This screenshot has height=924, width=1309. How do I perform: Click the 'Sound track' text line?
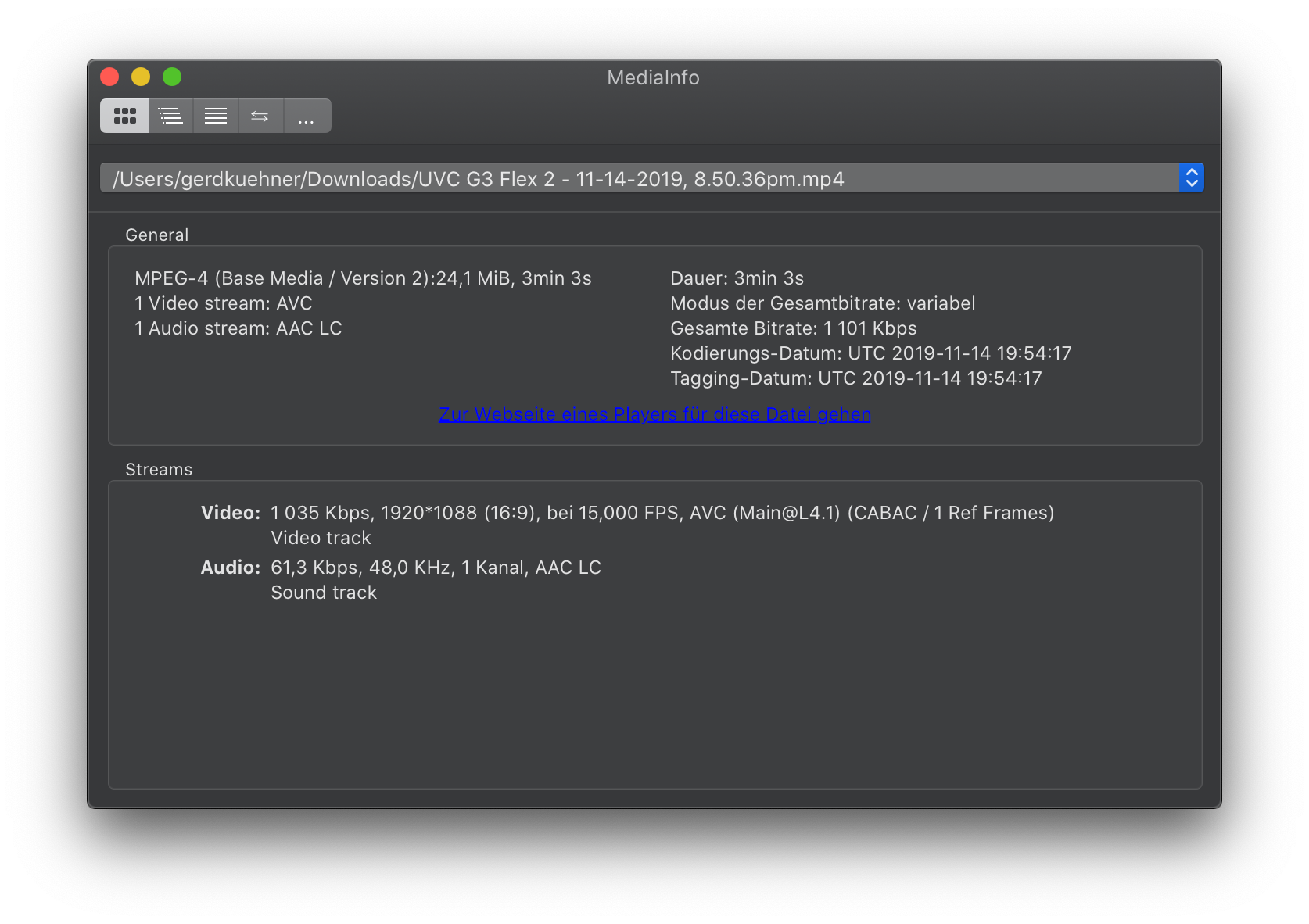point(324,593)
